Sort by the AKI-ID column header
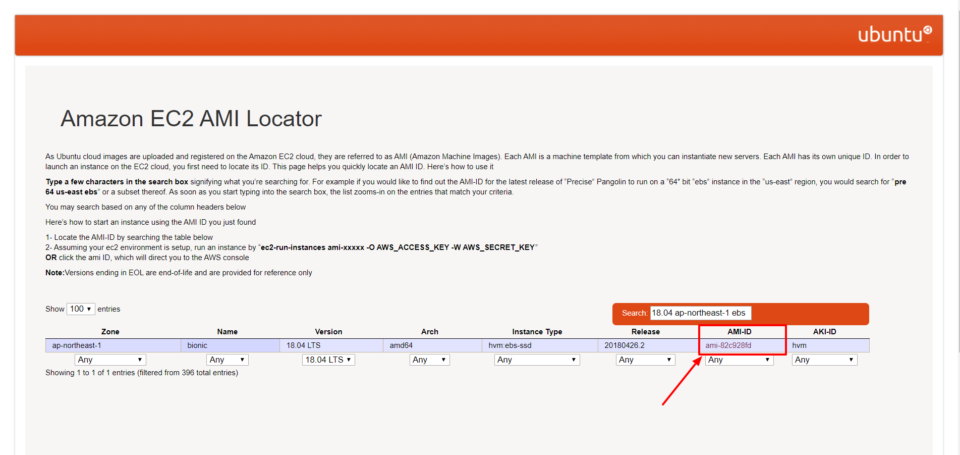 click(825, 331)
